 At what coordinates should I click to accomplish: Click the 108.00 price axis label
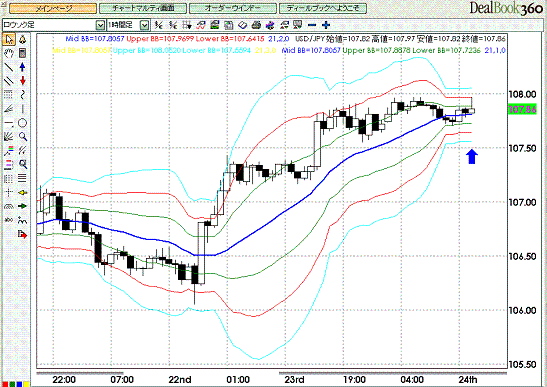[x=522, y=94]
